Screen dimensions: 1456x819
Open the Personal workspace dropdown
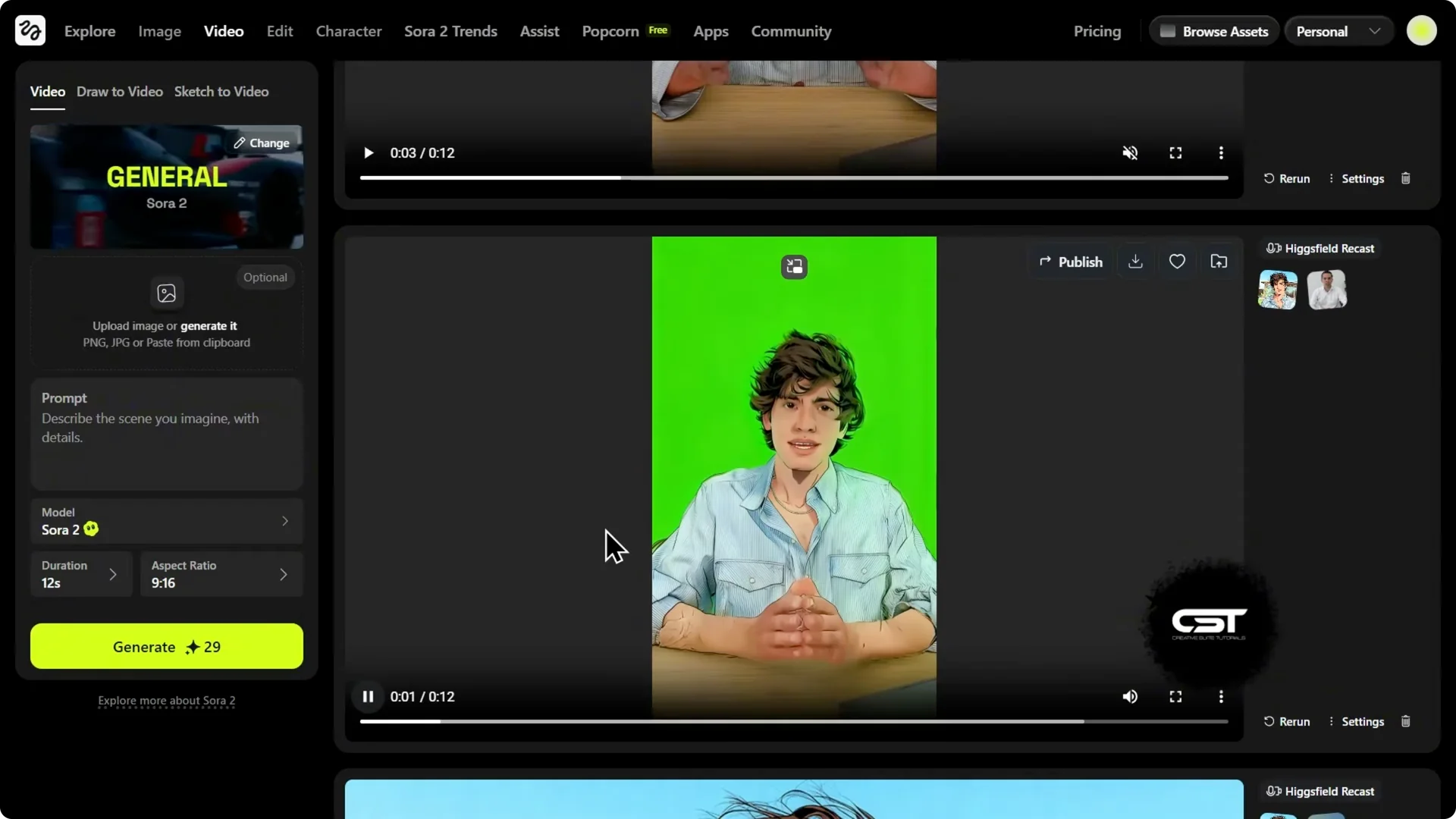(x=1338, y=30)
